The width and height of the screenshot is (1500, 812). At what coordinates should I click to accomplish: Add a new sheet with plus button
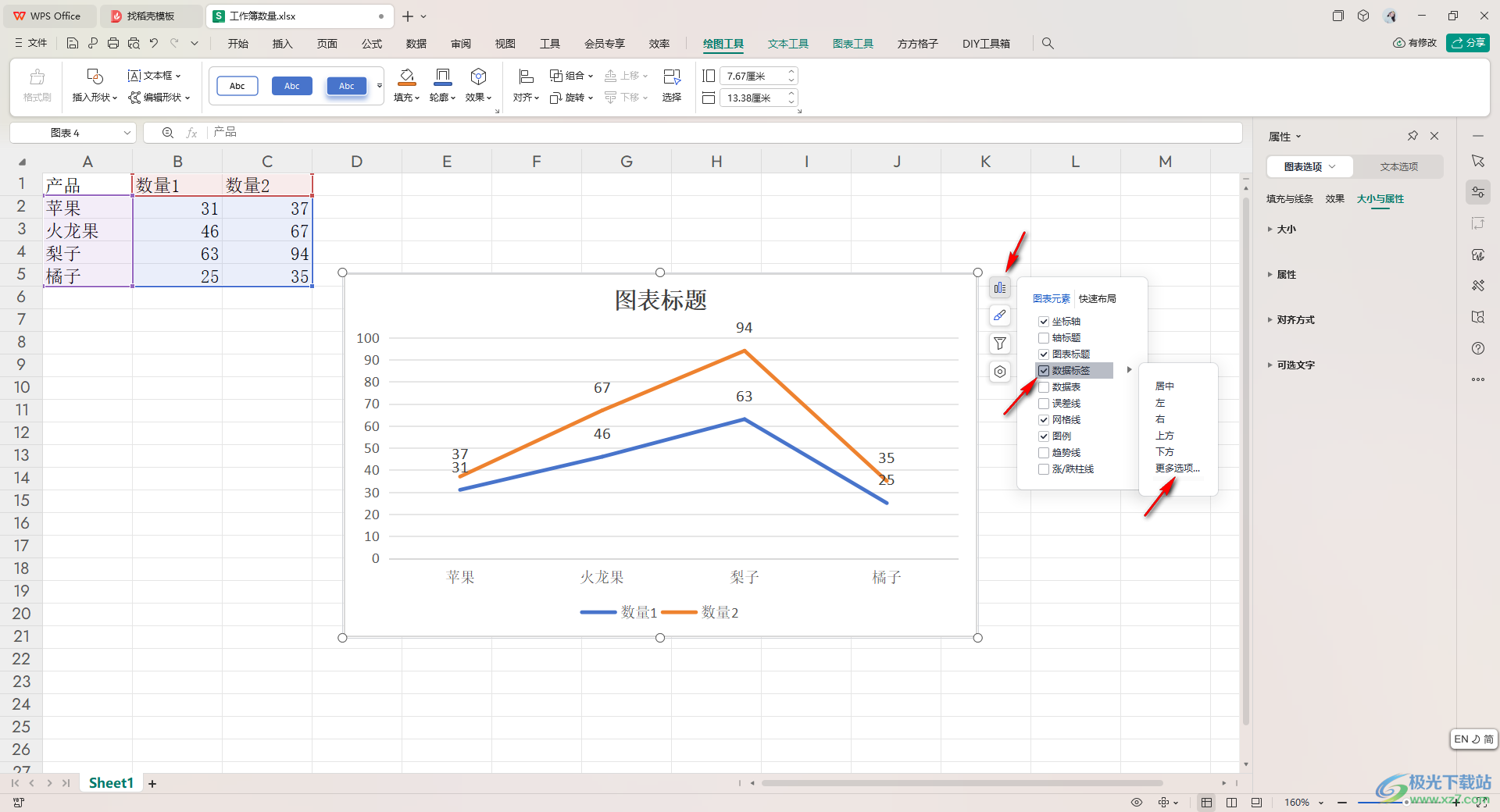click(152, 783)
